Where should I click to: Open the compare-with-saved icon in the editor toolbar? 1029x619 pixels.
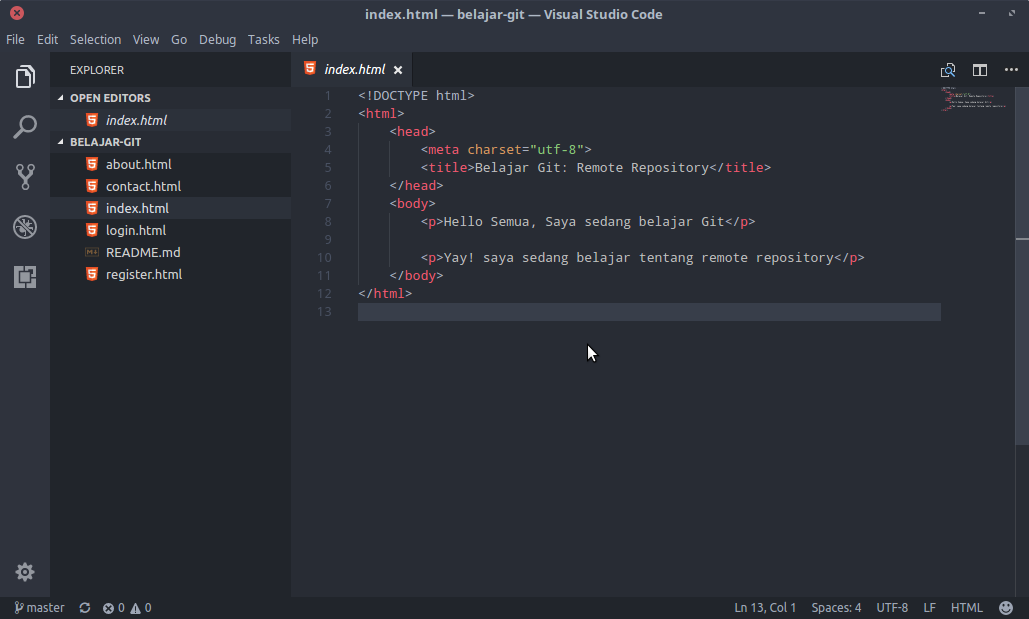[947, 70]
